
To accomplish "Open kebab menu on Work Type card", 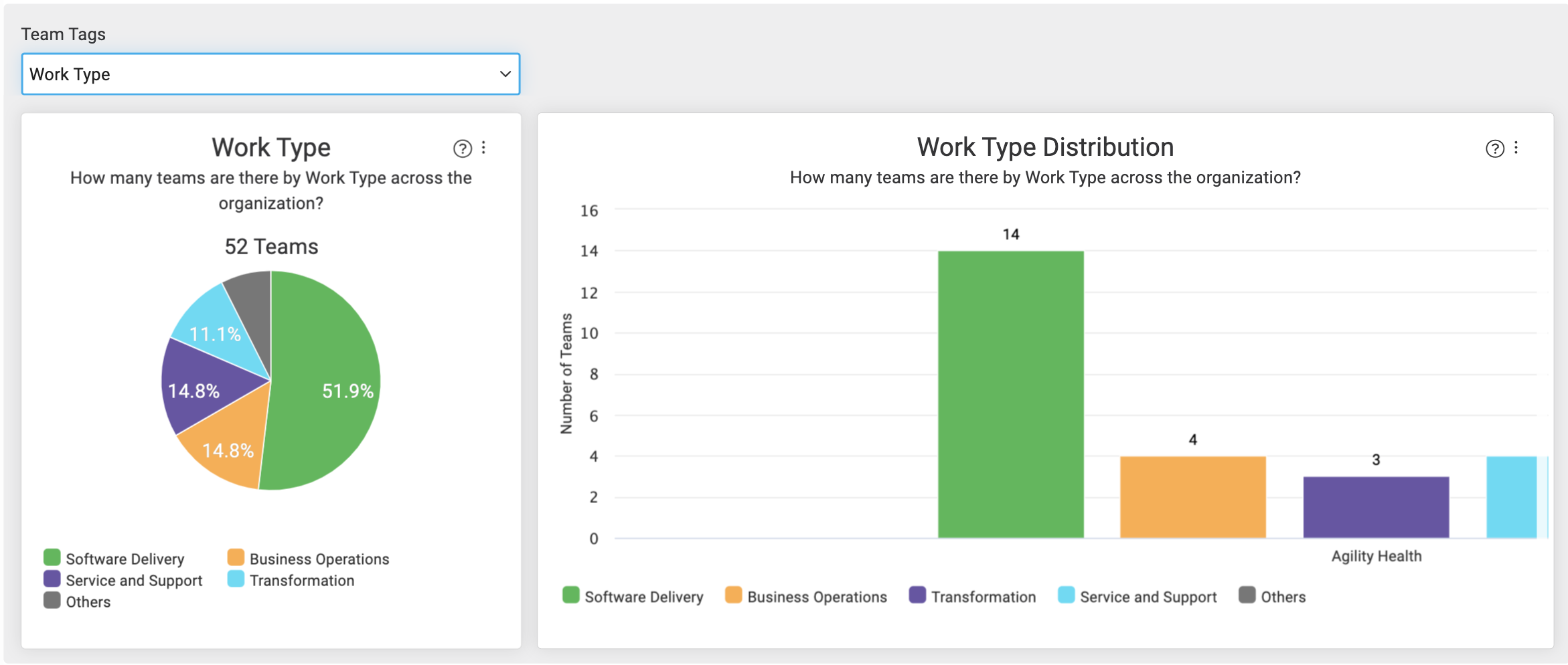I will click(483, 148).
